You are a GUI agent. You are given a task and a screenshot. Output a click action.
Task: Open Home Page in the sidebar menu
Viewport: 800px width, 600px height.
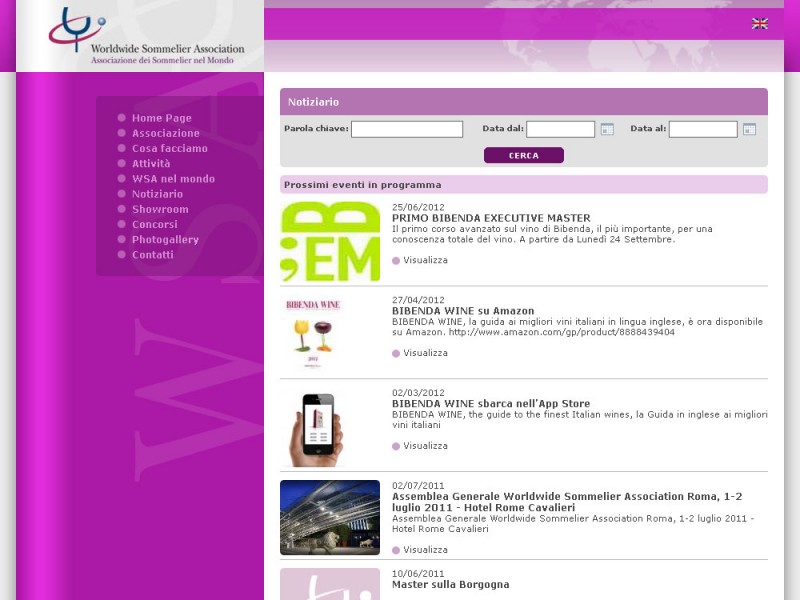click(x=162, y=118)
